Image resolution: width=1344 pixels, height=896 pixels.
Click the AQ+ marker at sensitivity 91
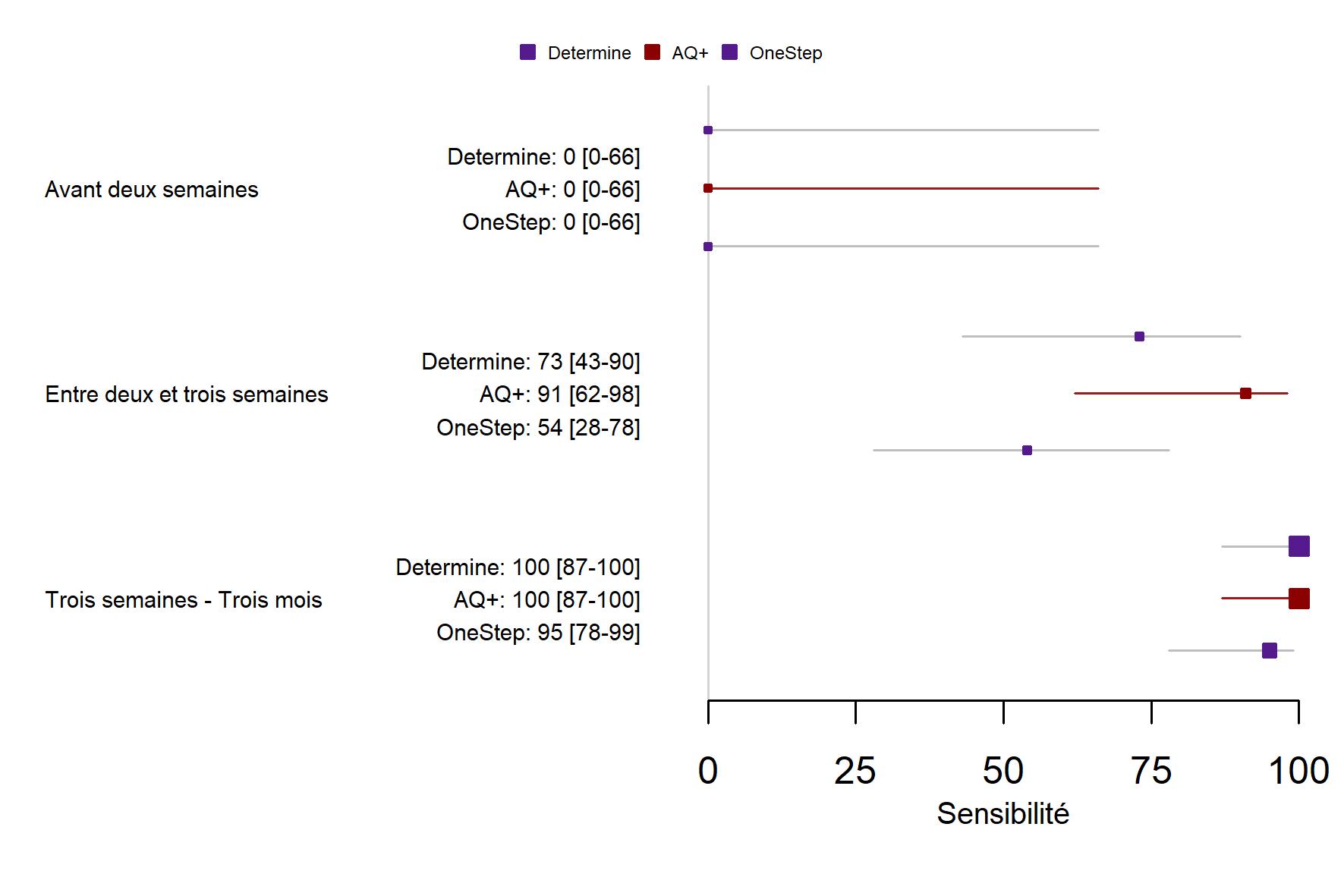click(x=1245, y=393)
